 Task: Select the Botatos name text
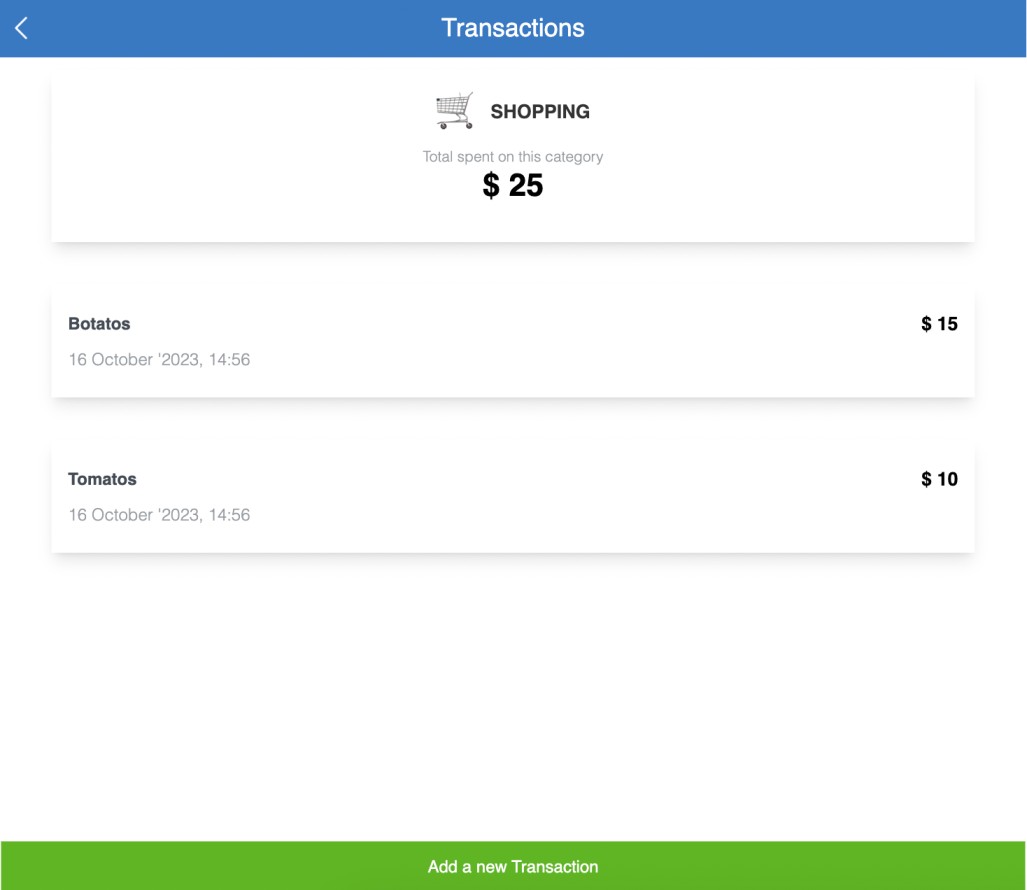click(99, 324)
